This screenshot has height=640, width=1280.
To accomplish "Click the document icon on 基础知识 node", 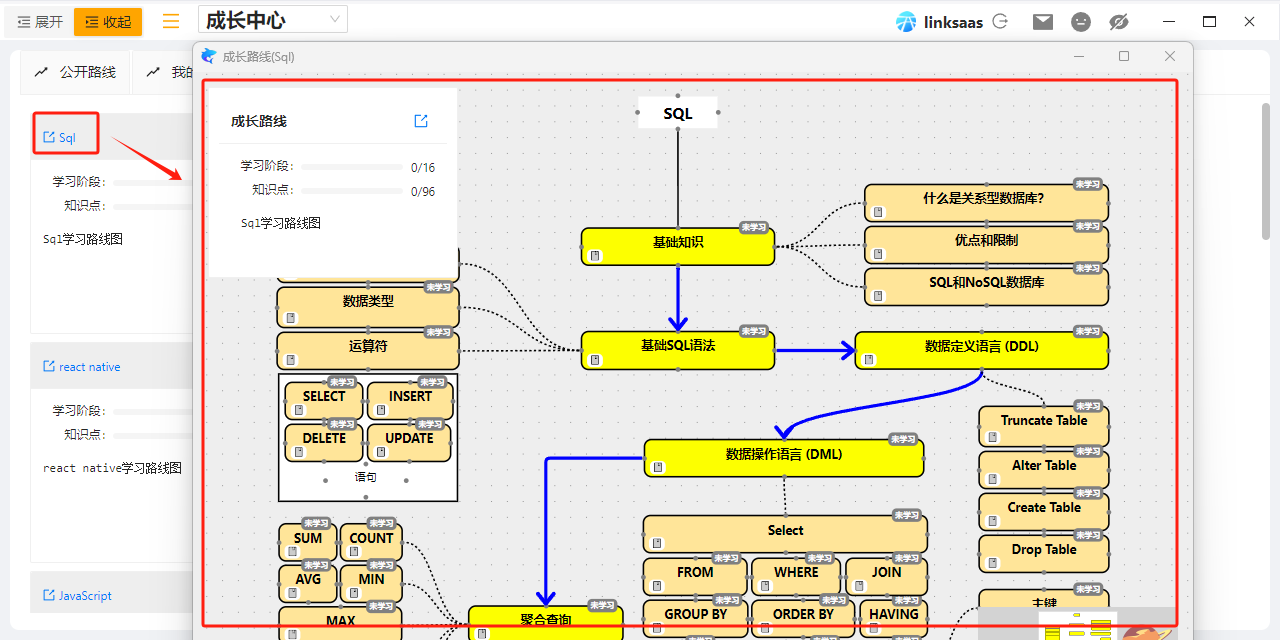I will [595, 256].
